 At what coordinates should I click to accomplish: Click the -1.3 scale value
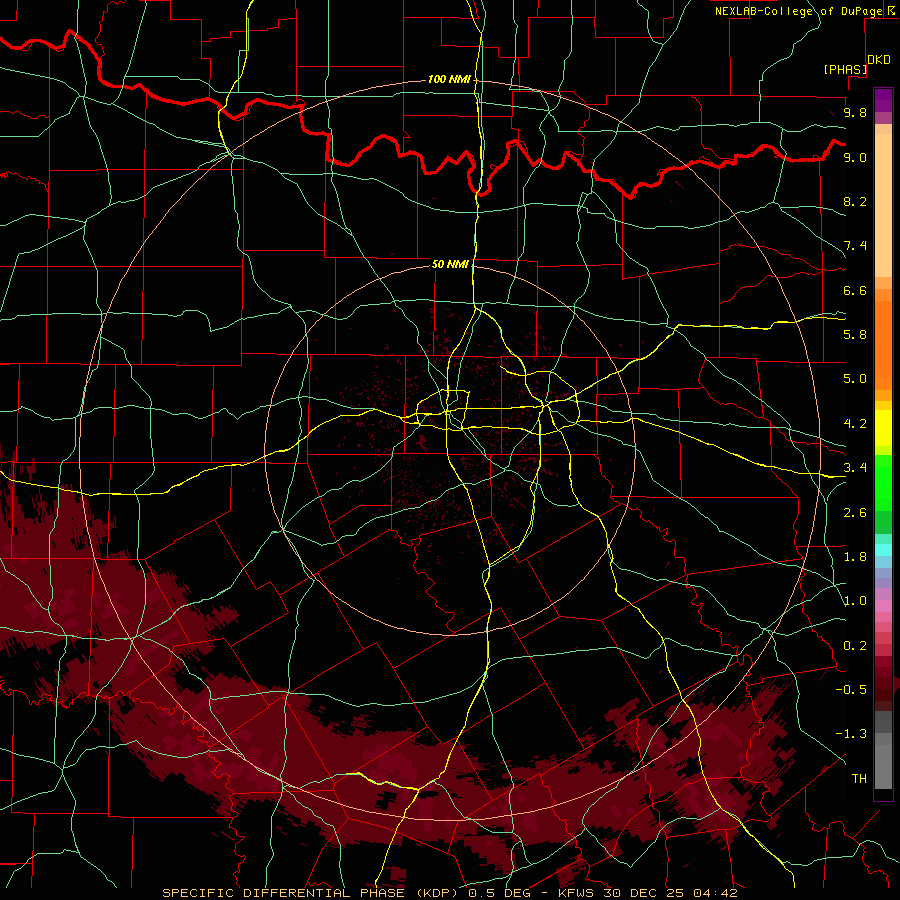click(851, 734)
